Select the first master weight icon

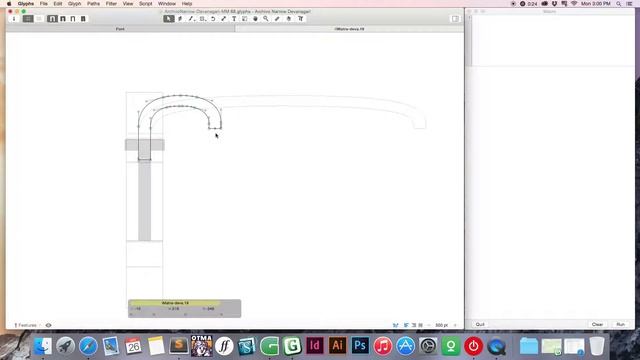[x=52, y=19]
